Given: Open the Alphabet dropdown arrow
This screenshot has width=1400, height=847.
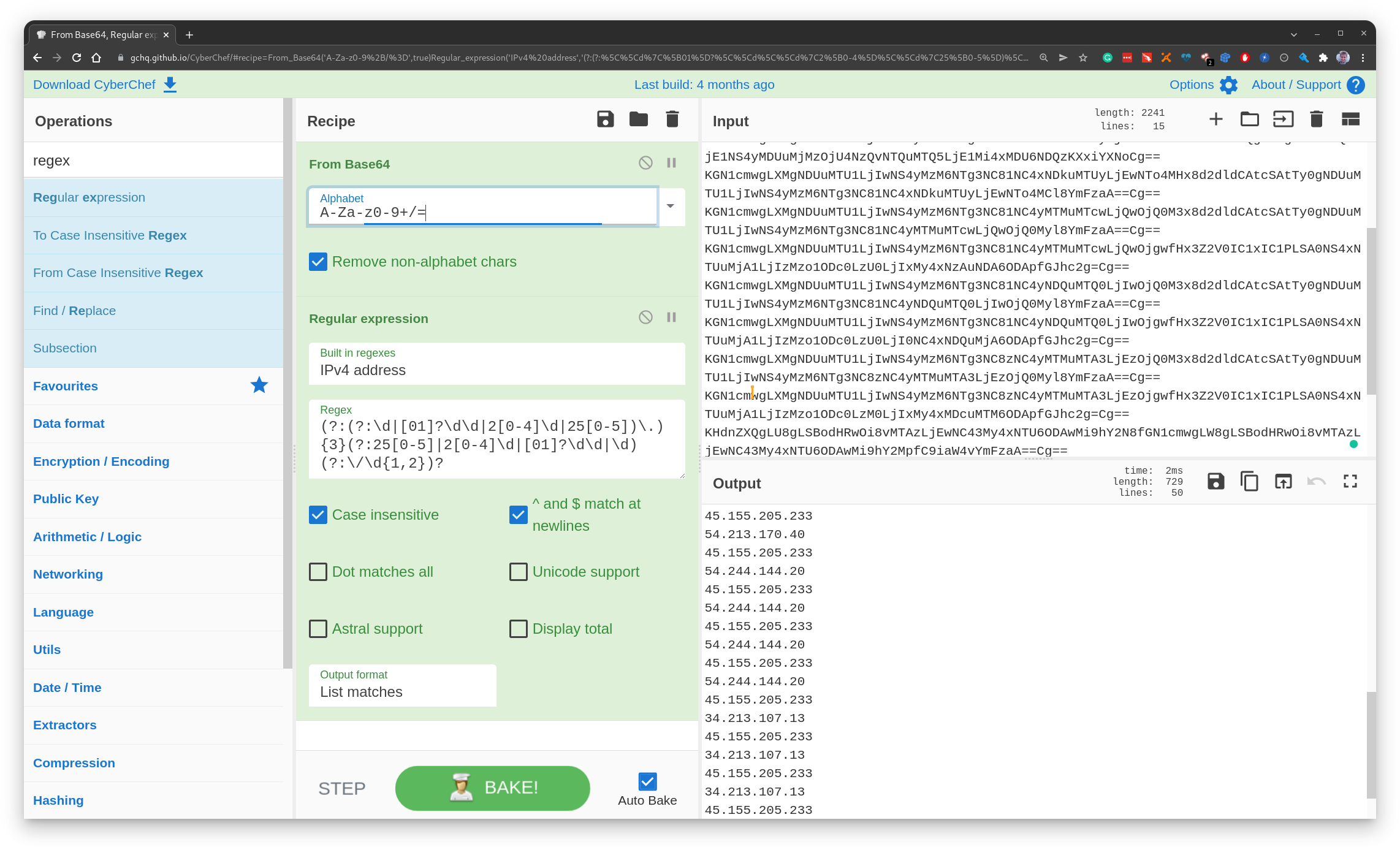Looking at the screenshot, I should pyautogui.click(x=671, y=207).
